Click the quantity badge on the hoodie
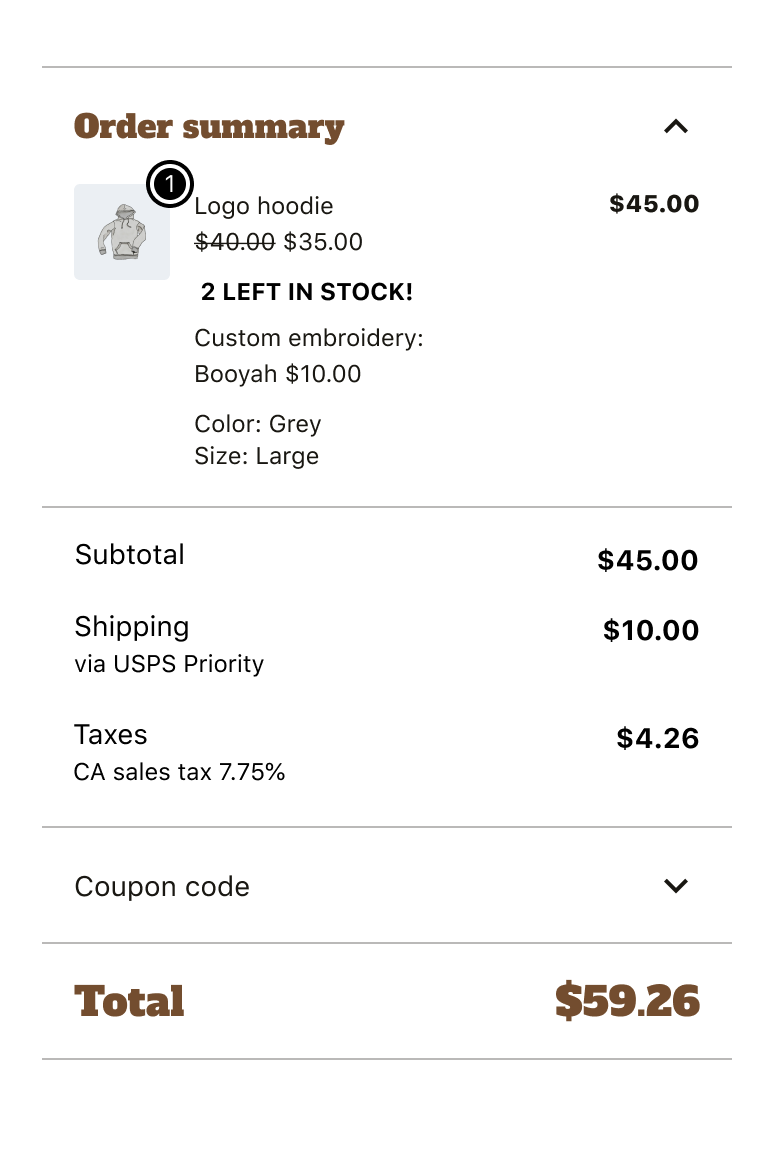The height and width of the screenshot is (1170, 778). point(170,183)
